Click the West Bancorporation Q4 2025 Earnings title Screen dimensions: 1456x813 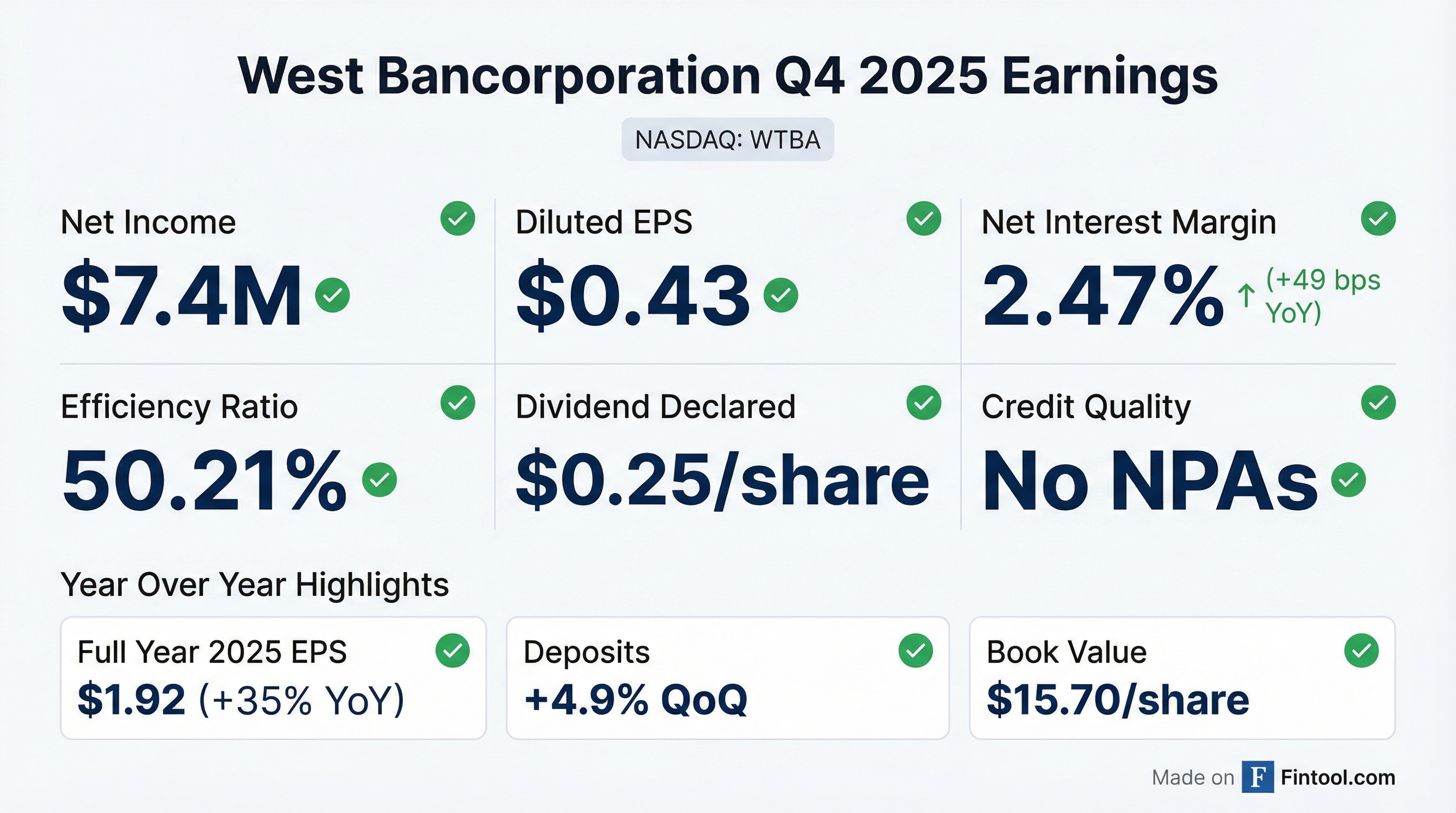727,76
